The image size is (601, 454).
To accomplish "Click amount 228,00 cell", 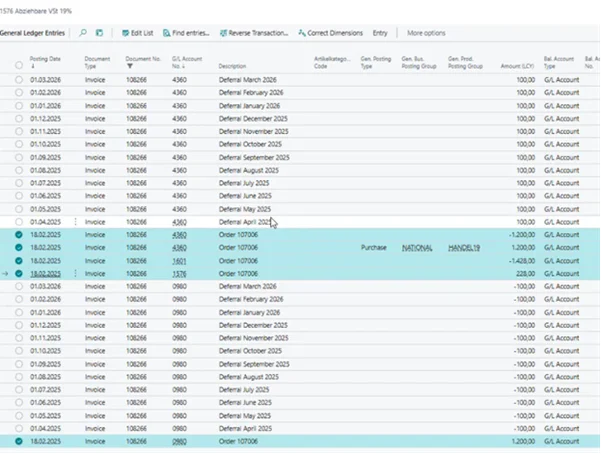I will point(525,274).
